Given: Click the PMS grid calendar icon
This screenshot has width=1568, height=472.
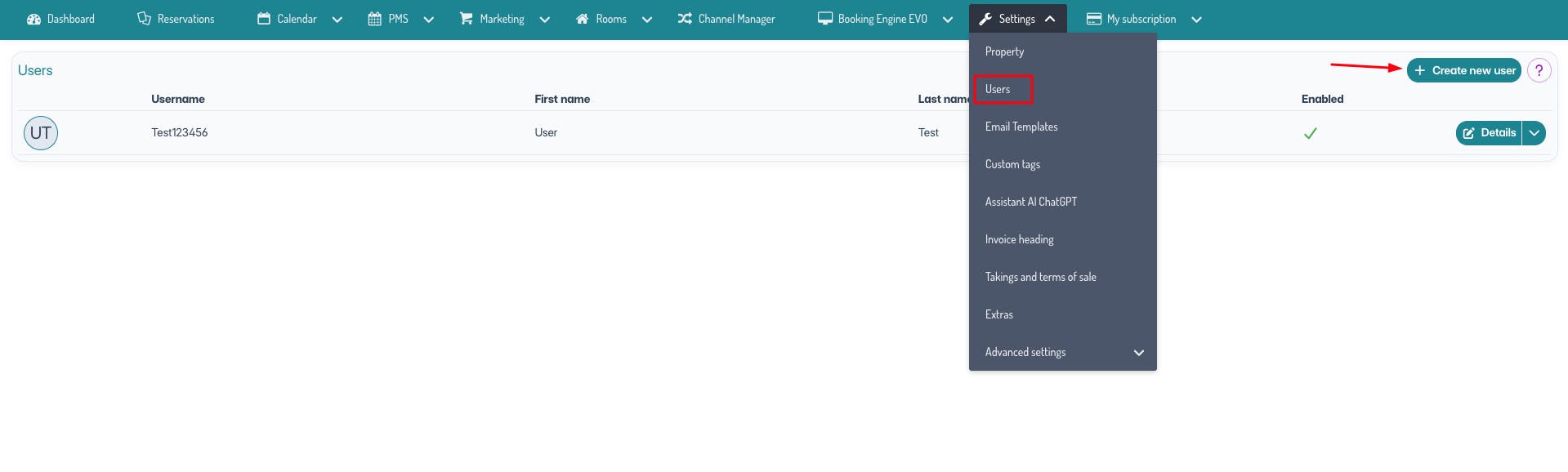Looking at the screenshot, I should [374, 19].
